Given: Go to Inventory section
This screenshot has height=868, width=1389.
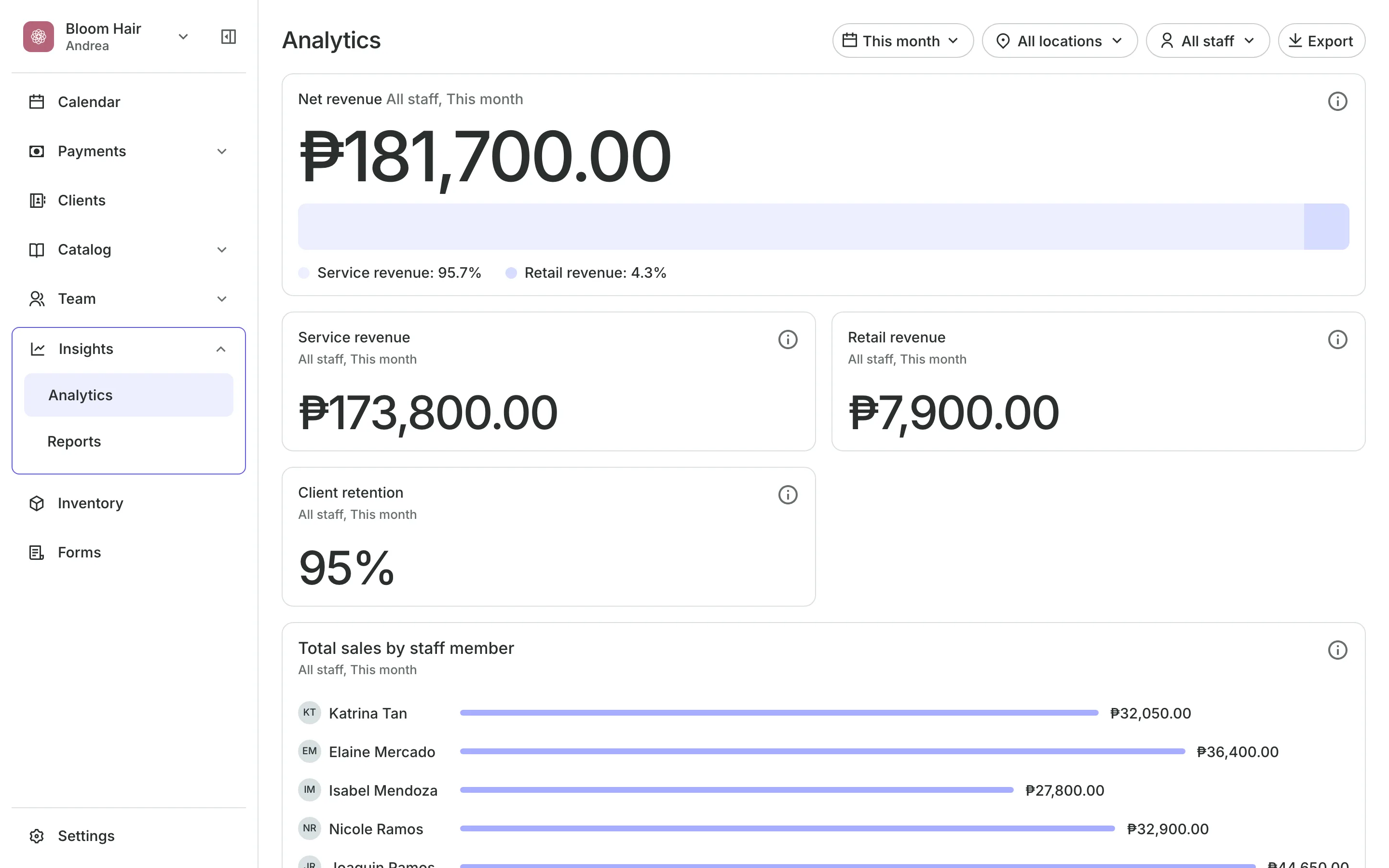Looking at the screenshot, I should [x=129, y=503].
